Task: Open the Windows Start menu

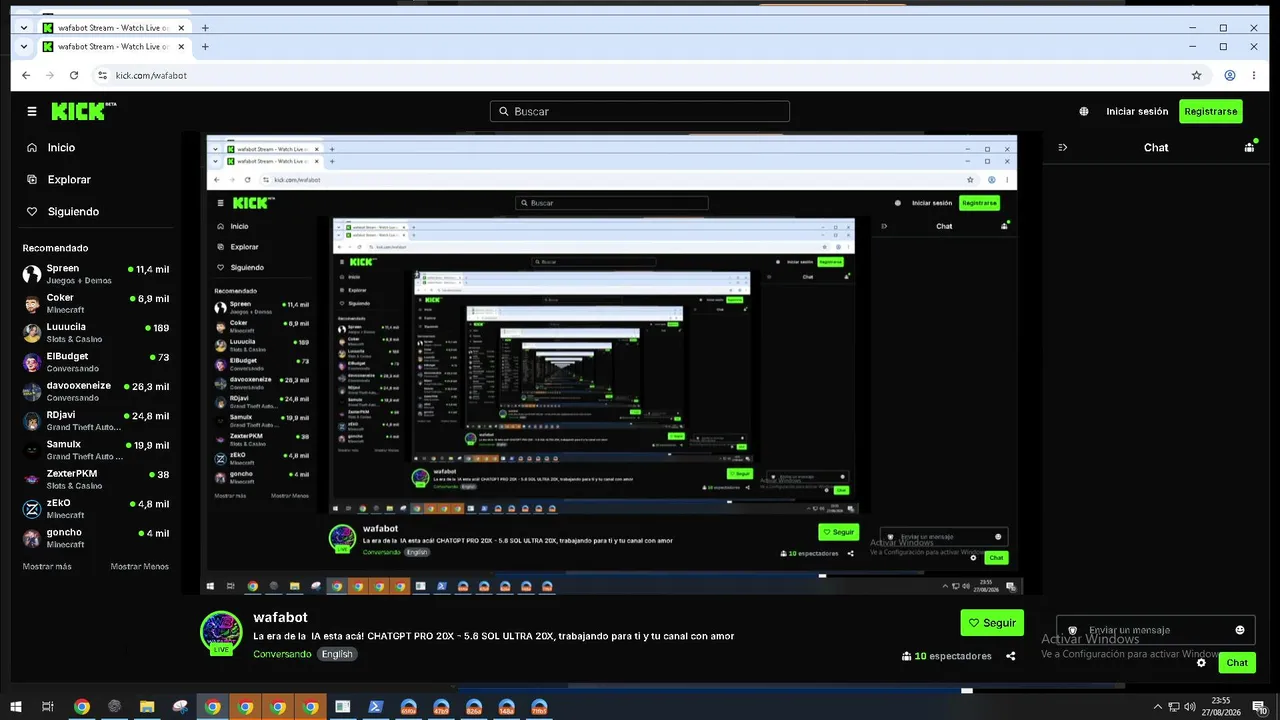Action: click(16, 707)
